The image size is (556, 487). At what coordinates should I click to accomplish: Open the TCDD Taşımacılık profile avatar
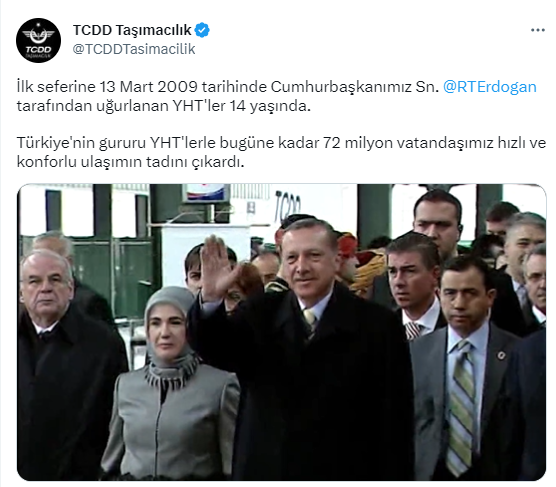coord(38,40)
